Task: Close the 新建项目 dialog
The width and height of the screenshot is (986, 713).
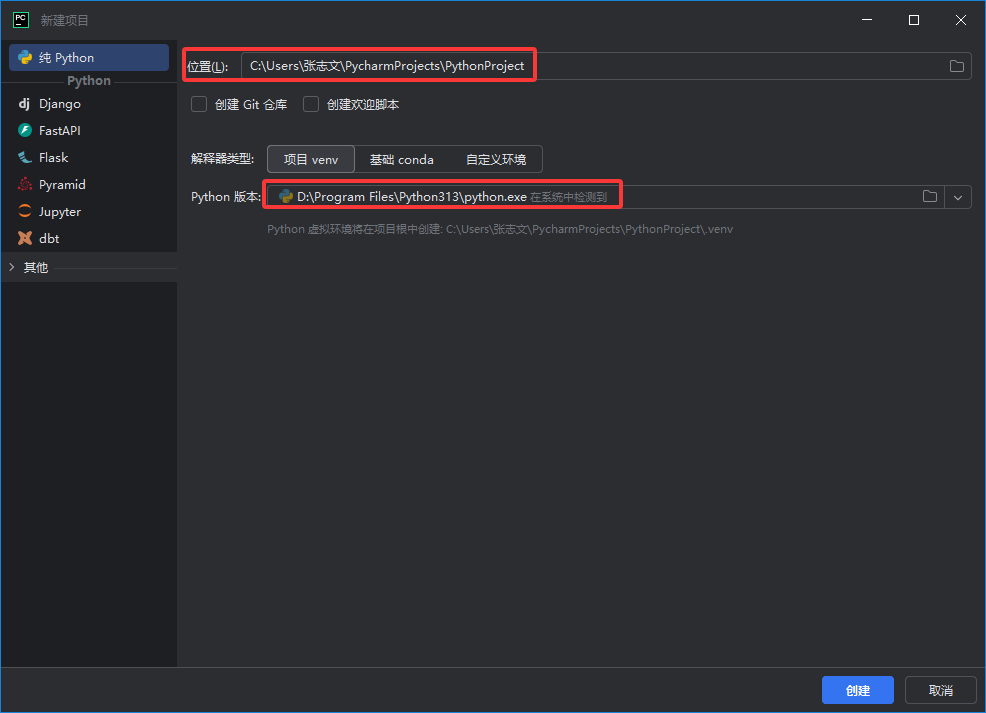Action: pyautogui.click(x=961, y=20)
